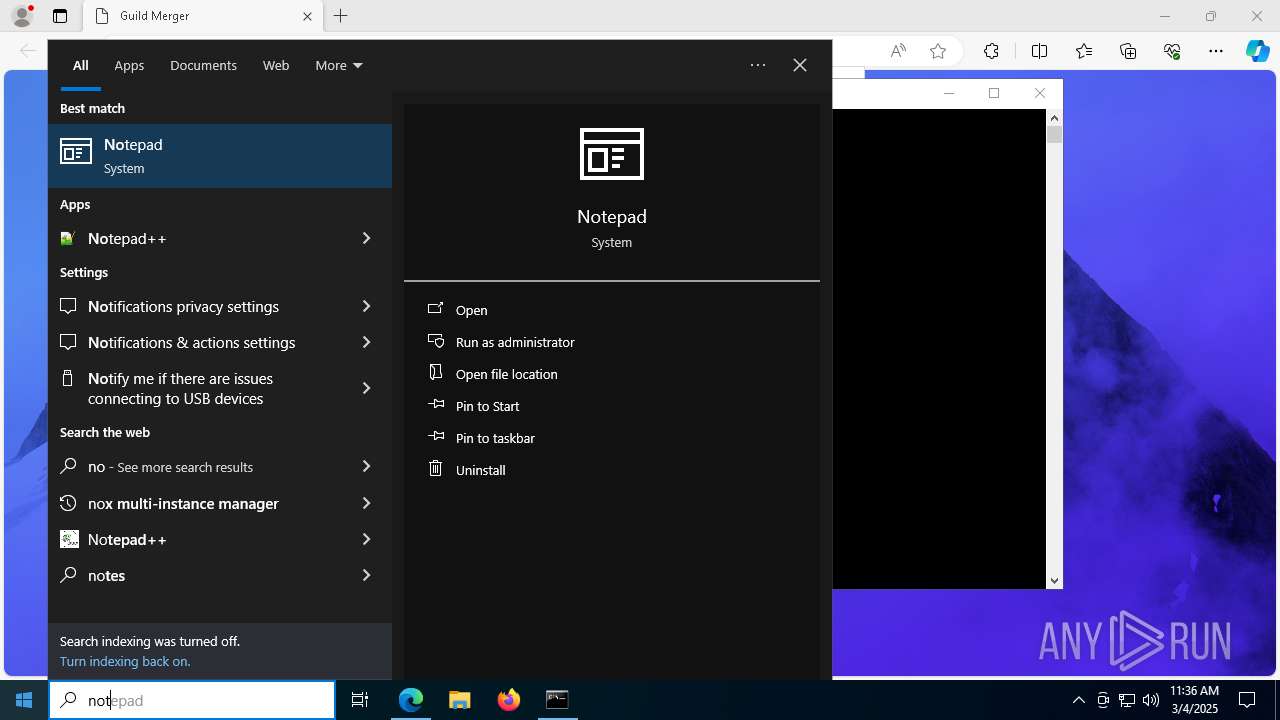Viewport: 1280px width, 720px height.
Task: Expand the web Notepad++ result arrow
Action: pyautogui.click(x=366, y=539)
